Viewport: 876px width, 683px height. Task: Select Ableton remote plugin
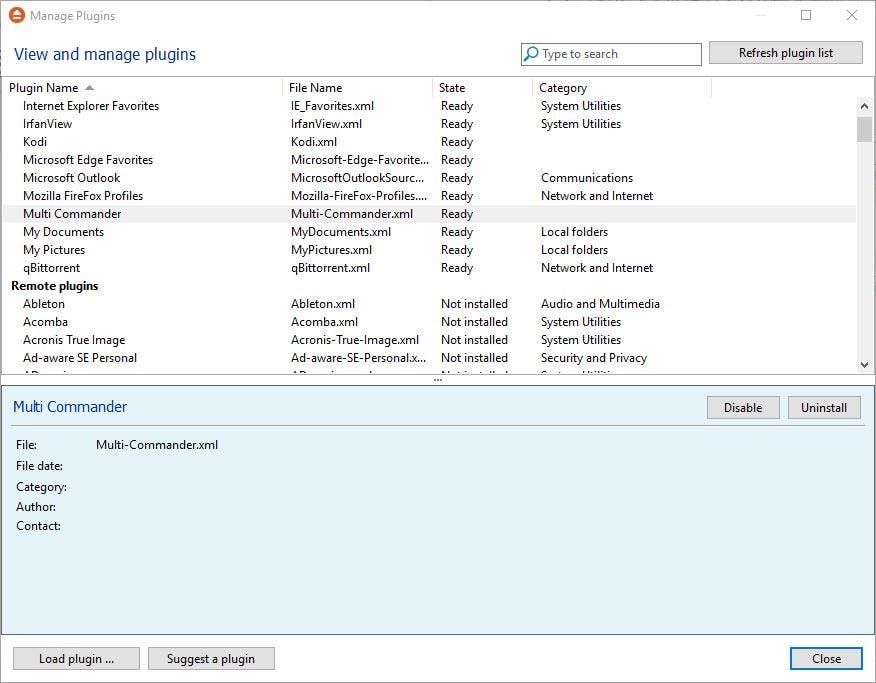click(x=429, y=304)
